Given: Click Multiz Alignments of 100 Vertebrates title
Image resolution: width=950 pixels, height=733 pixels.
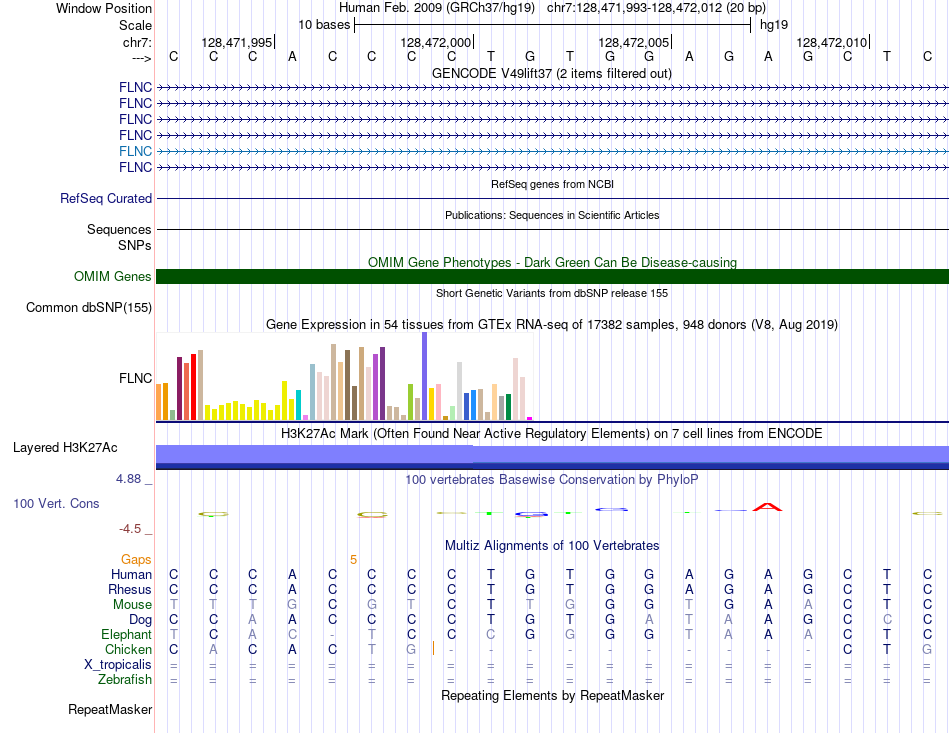Looking at the screenshot, I should coord(552,545).
